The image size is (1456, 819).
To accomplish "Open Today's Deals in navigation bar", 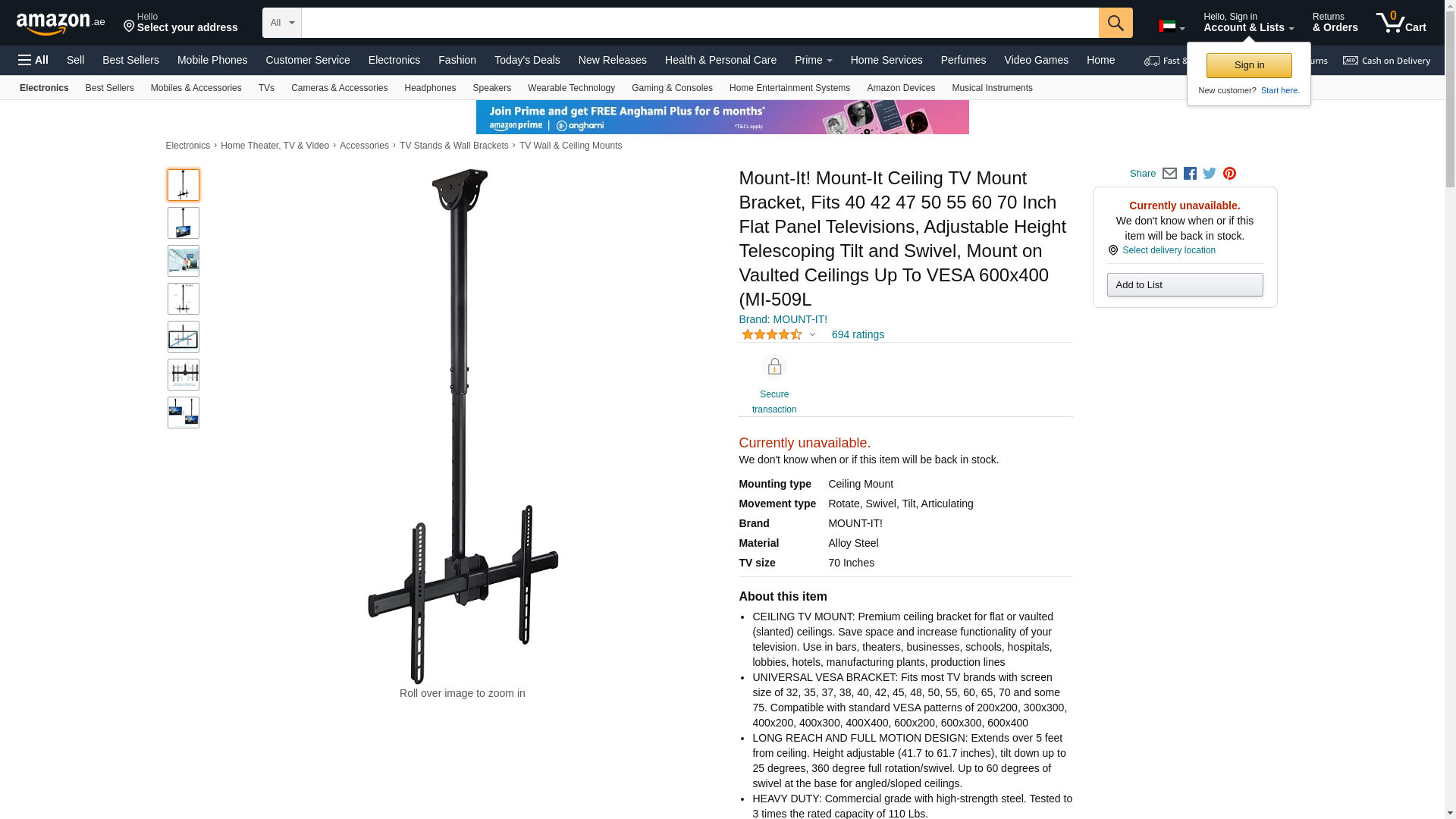I will 527,60.
